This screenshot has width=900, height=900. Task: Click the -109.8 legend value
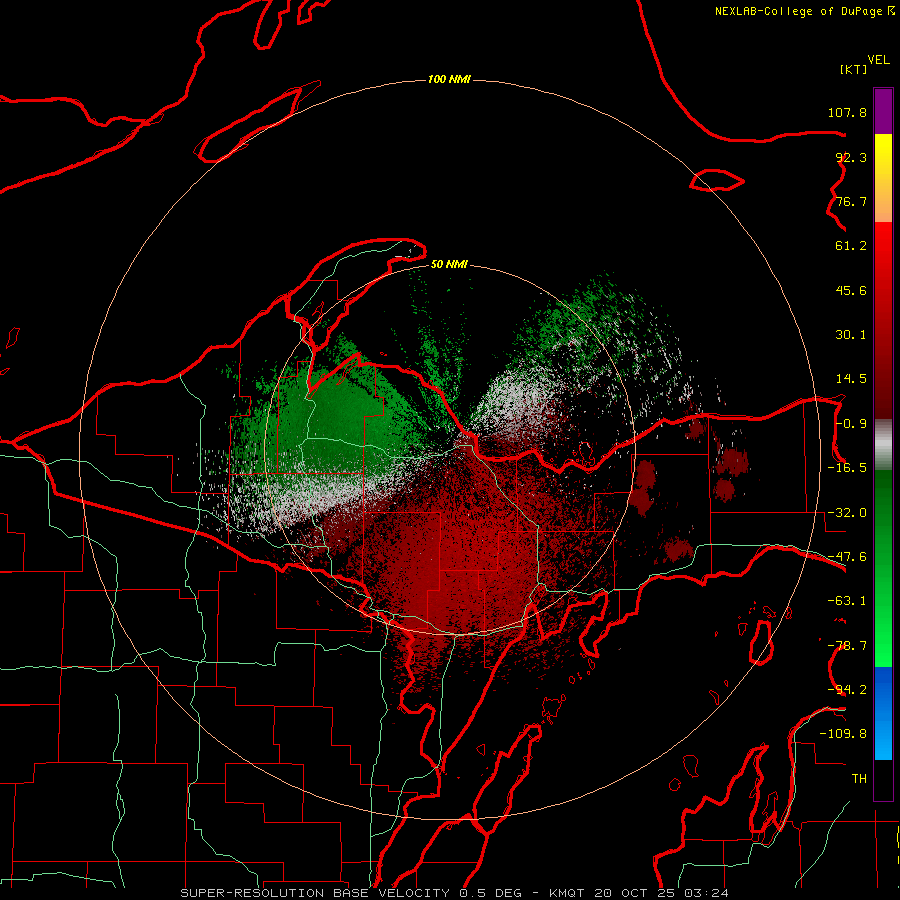[x=843, y=734]
